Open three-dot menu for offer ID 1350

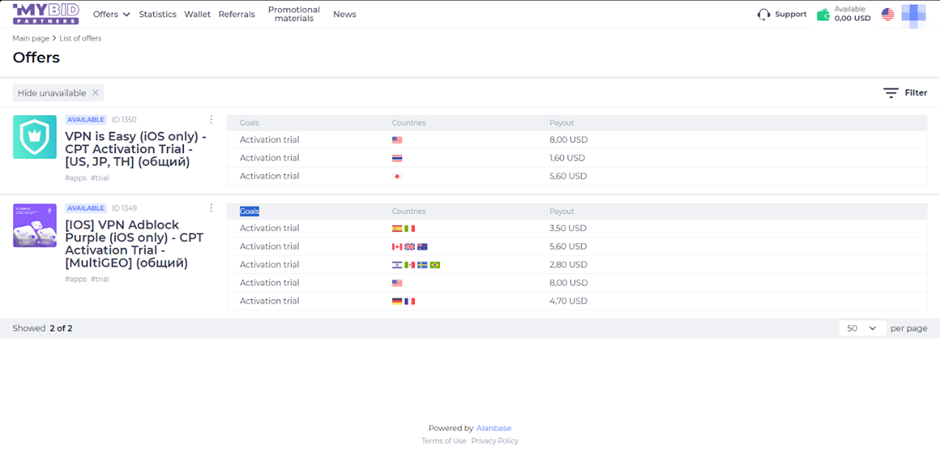[211, 119]
